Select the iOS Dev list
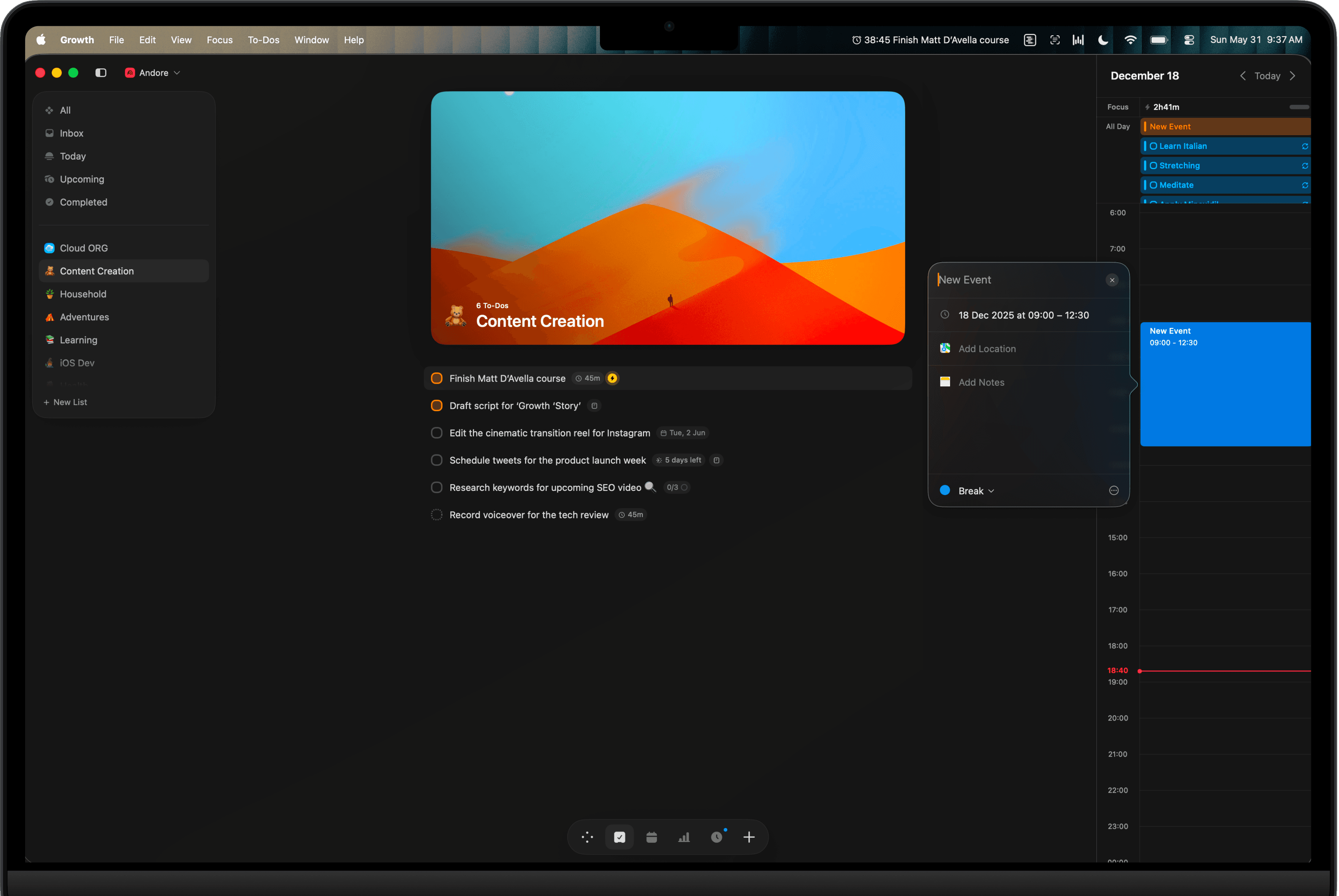Image resolution: width=1339 pixels, height=896 pixels. (x=124, y=362)
